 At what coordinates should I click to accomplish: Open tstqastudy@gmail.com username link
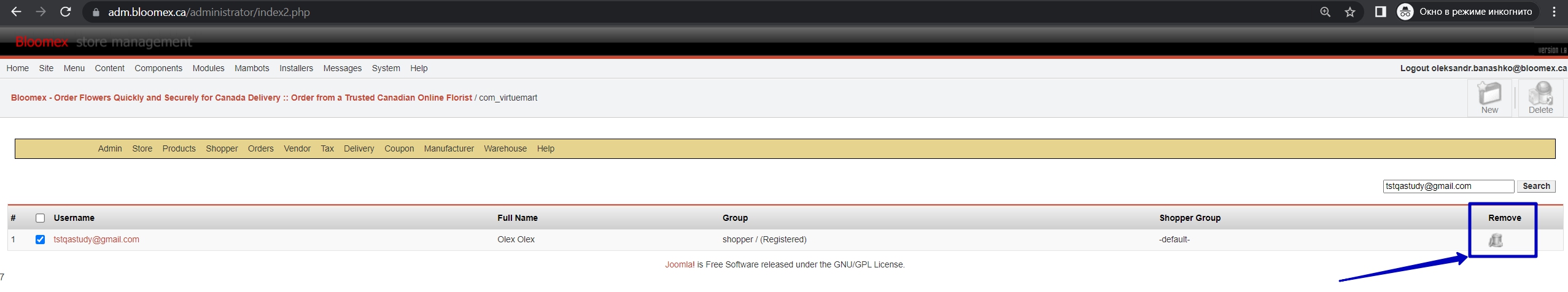point(96,239)
